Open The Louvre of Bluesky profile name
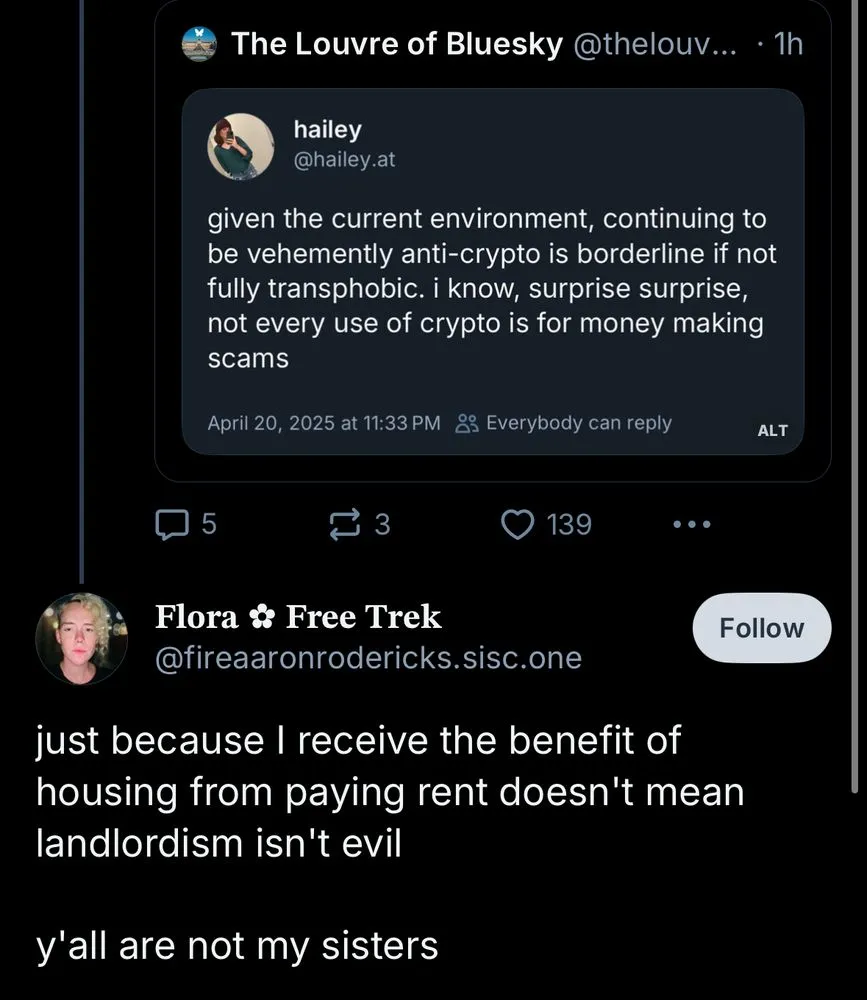Screen dimensions: 867x1000 (396, 44)
